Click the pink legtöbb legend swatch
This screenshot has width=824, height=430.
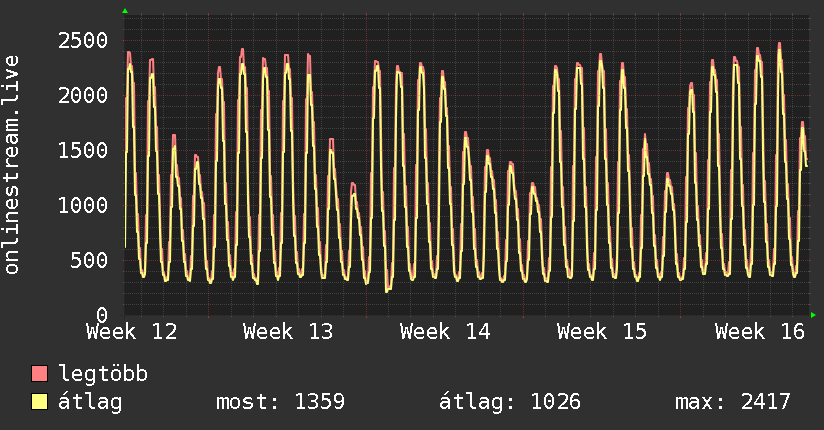[39, 373]
